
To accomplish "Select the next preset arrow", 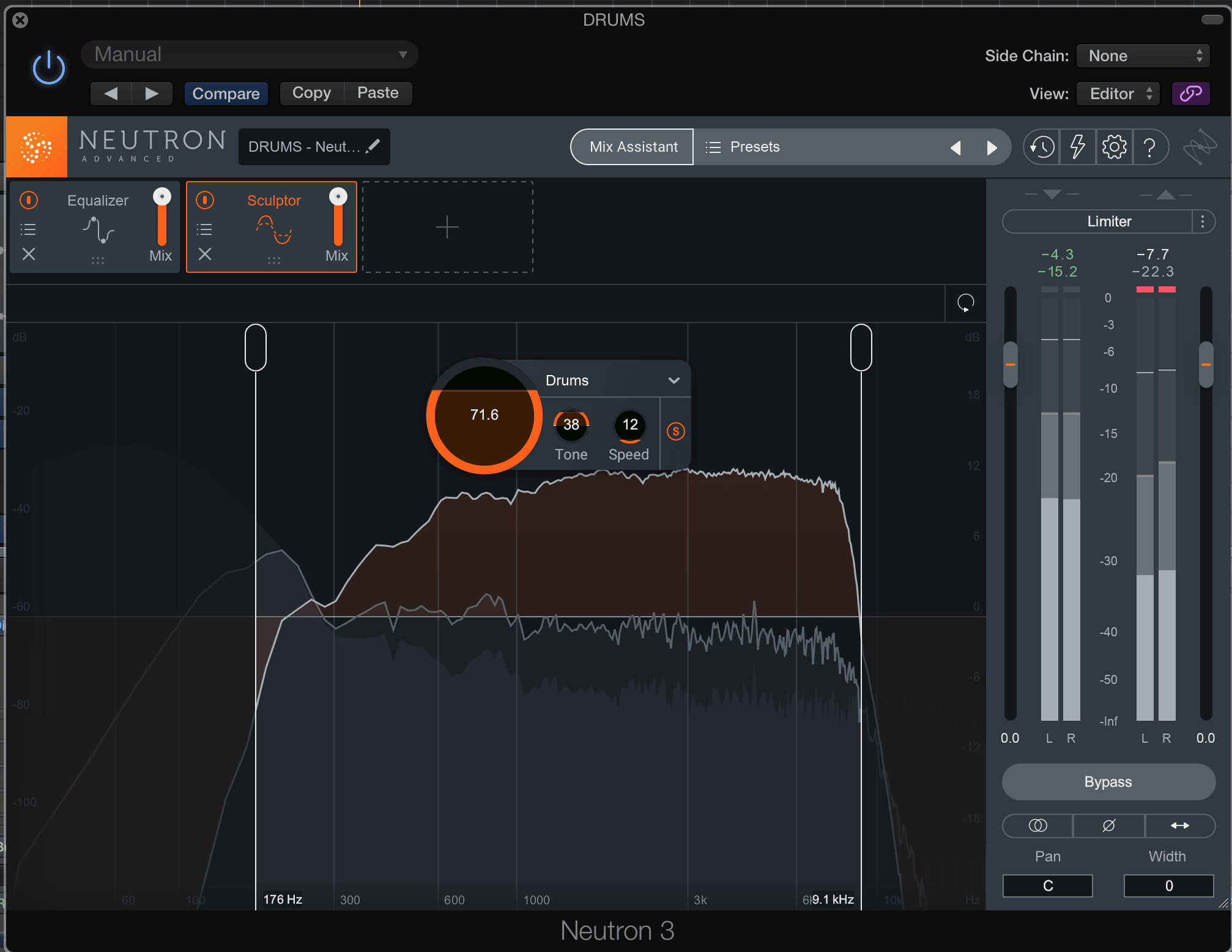I will 992,147.
